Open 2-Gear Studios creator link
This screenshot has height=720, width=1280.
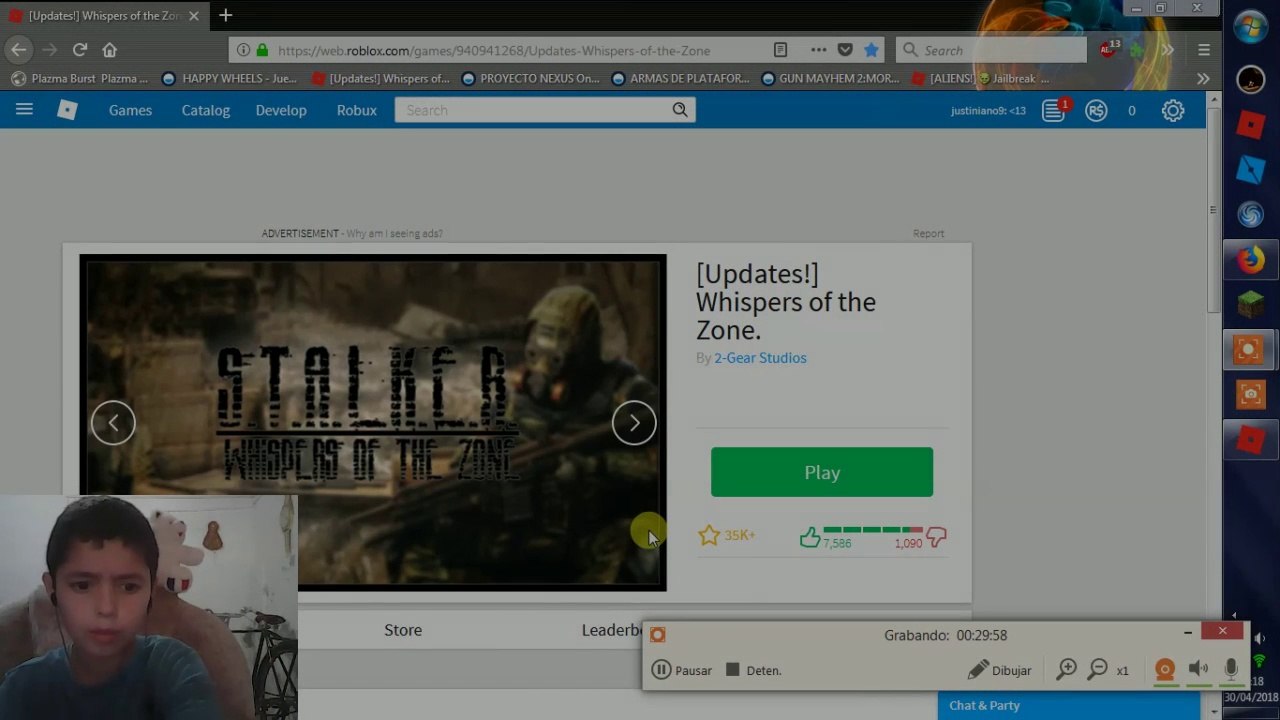[x=760, y=358]
